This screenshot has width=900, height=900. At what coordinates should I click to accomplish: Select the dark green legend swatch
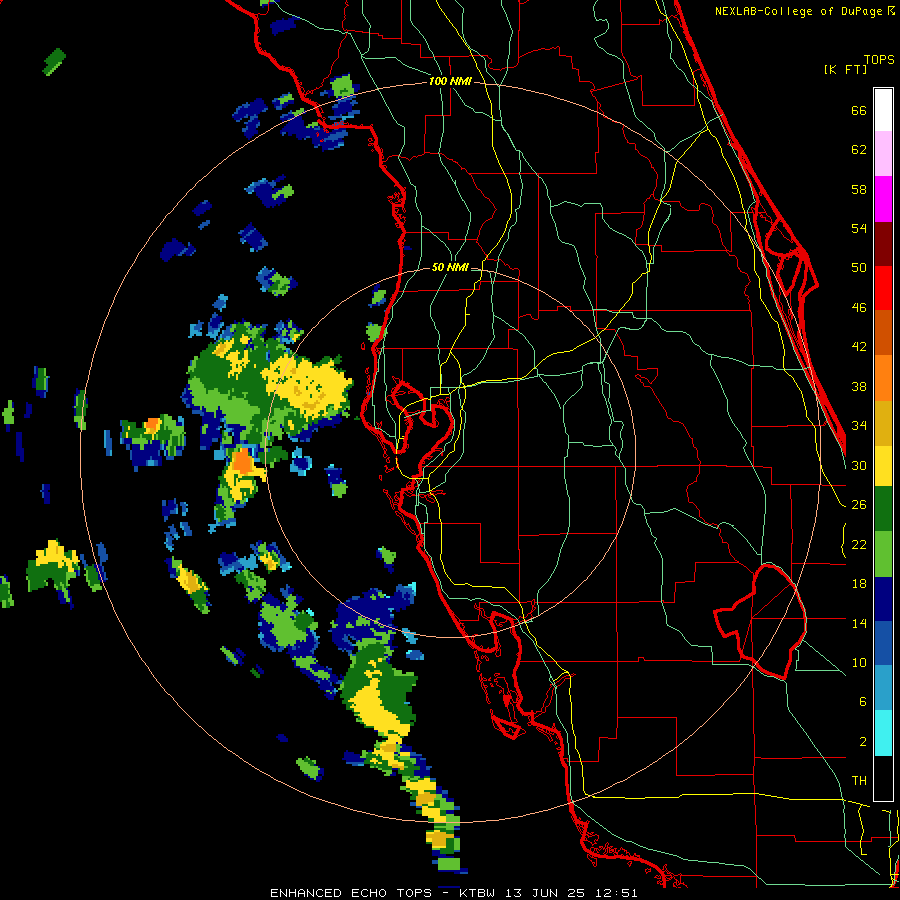(x=883, y=509)
